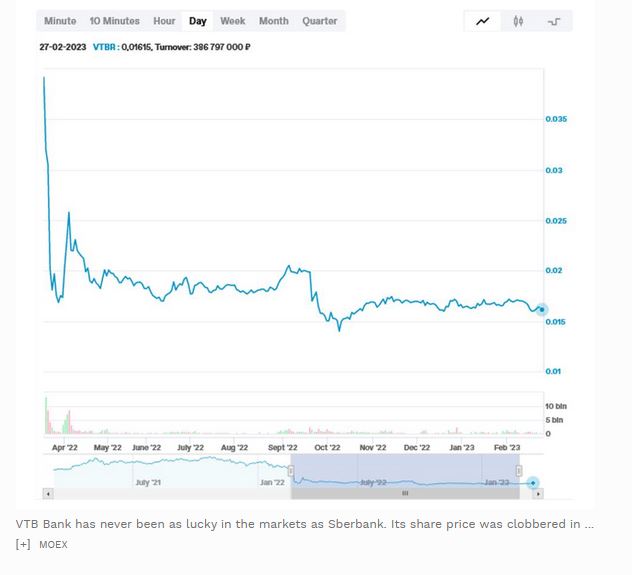Grab the left navigator range handle
Screen dimensions: 632x575
click(x=291, y=471)
